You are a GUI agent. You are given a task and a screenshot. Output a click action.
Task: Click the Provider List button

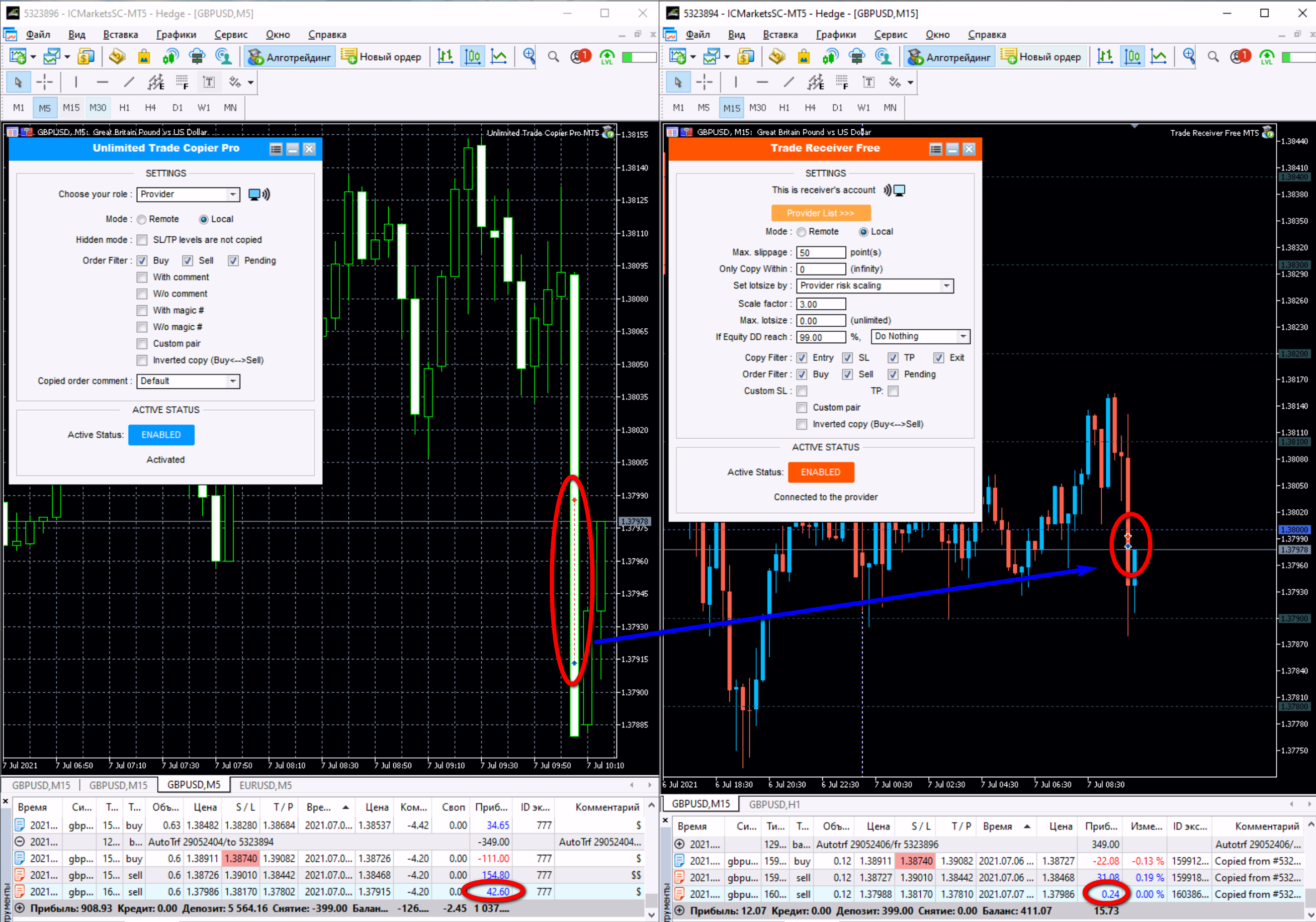[x=820, y=213]
